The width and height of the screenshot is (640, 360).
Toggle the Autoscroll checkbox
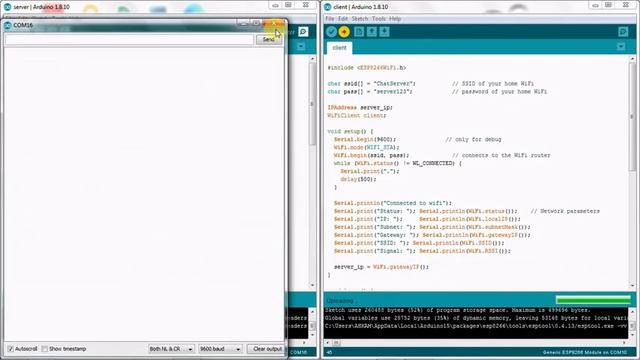pos(11,349)
